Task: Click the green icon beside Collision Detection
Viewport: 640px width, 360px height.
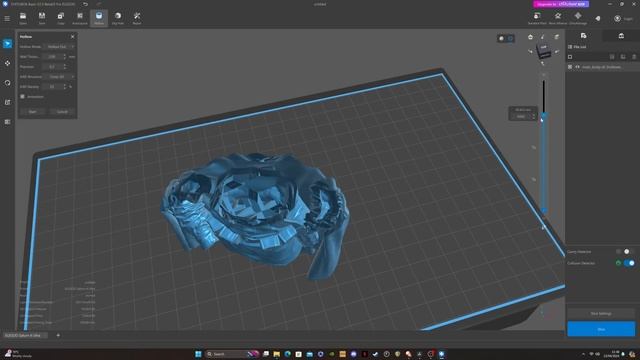Action: [618, 263]
